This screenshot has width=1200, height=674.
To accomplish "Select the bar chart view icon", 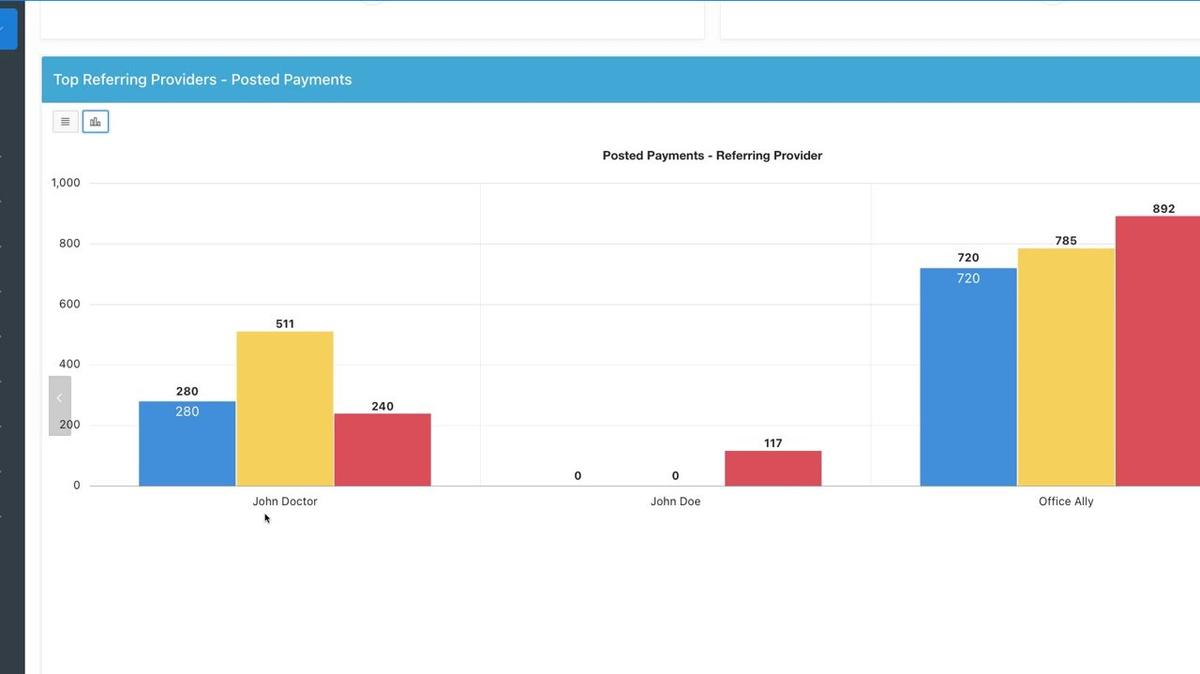I will click(x=95, y=122).
